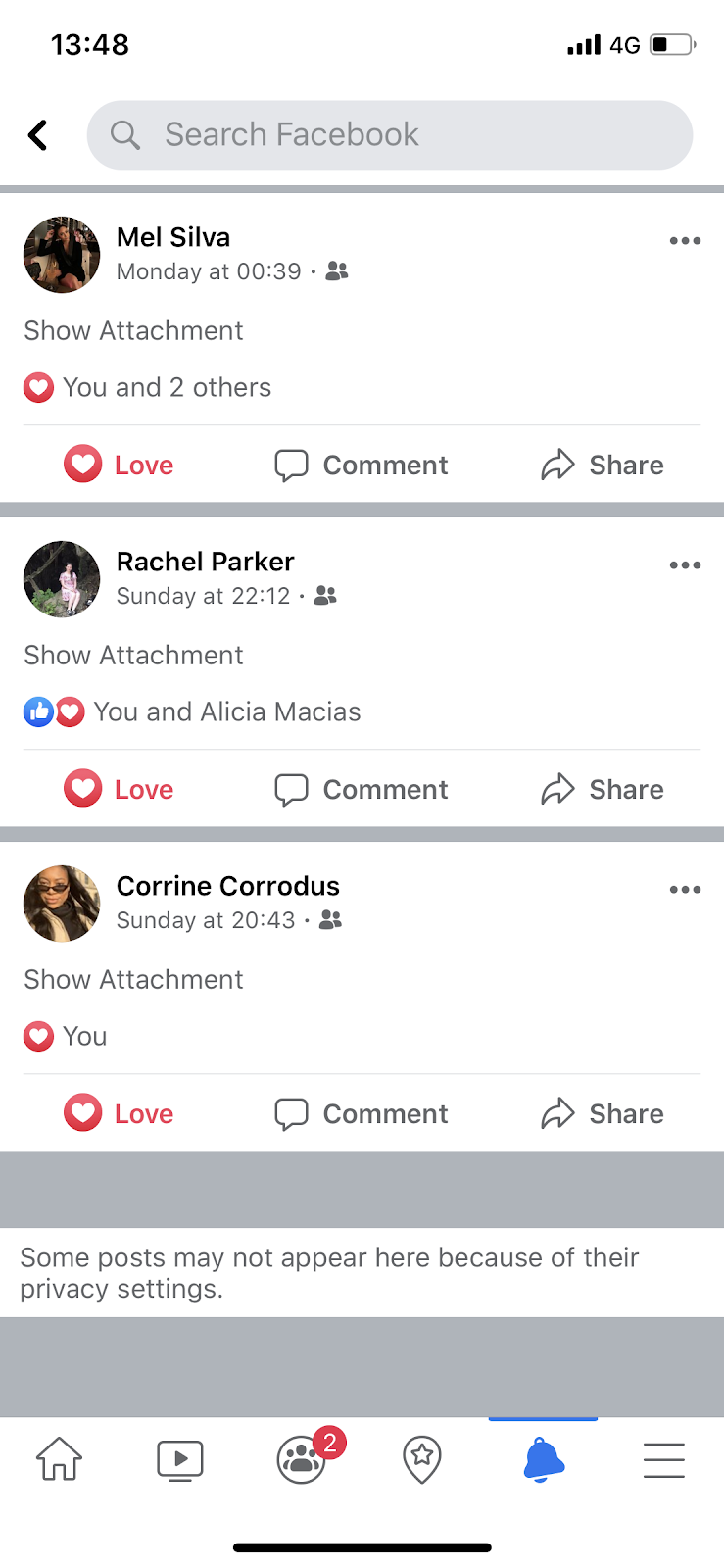Open the Watch video tab icon
The width and height of the screenshot is (724, 1568).
click(180, 1460)
